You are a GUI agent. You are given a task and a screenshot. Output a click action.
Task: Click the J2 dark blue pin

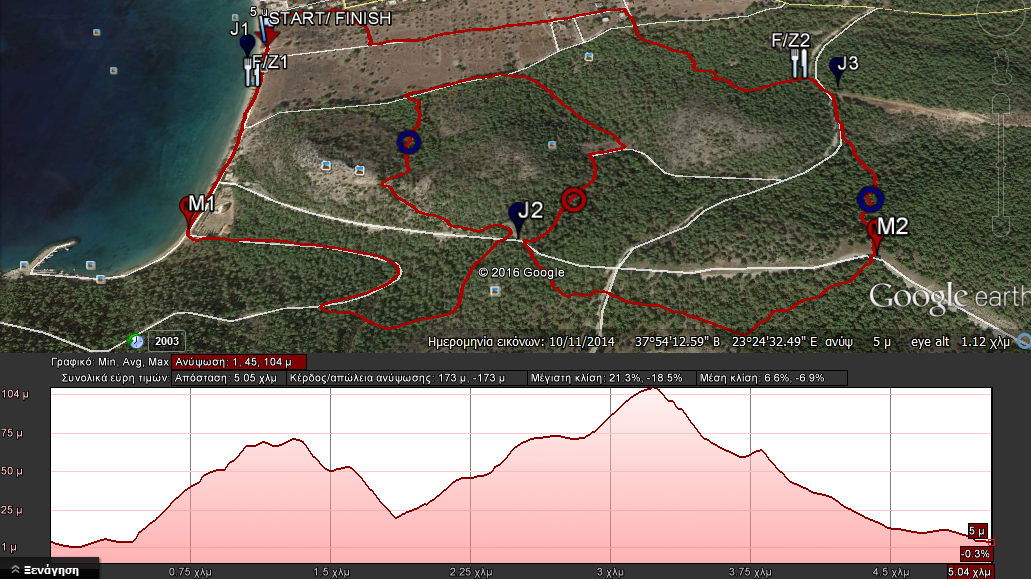point(517,216)
